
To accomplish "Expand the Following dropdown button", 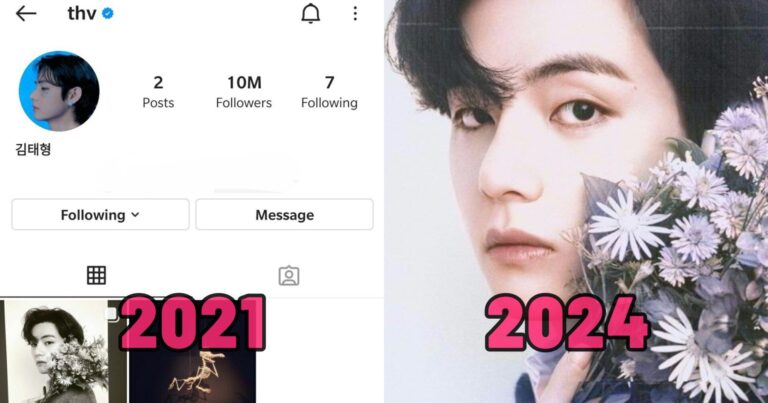I will click(x=100, y=214).
